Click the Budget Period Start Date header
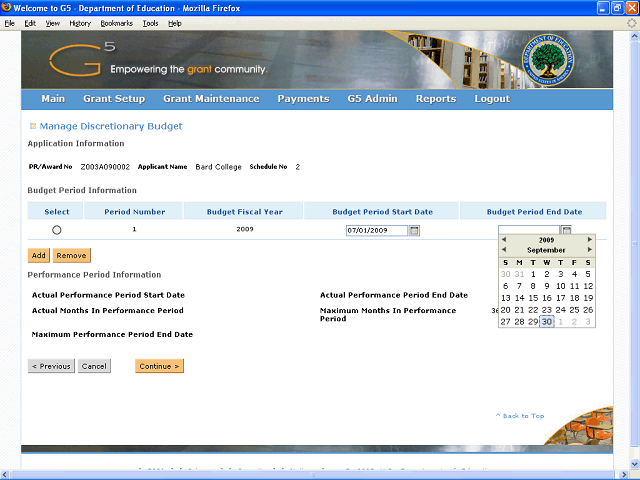The height and width of the screenshot is (480, 640). (x=382, y=212)
